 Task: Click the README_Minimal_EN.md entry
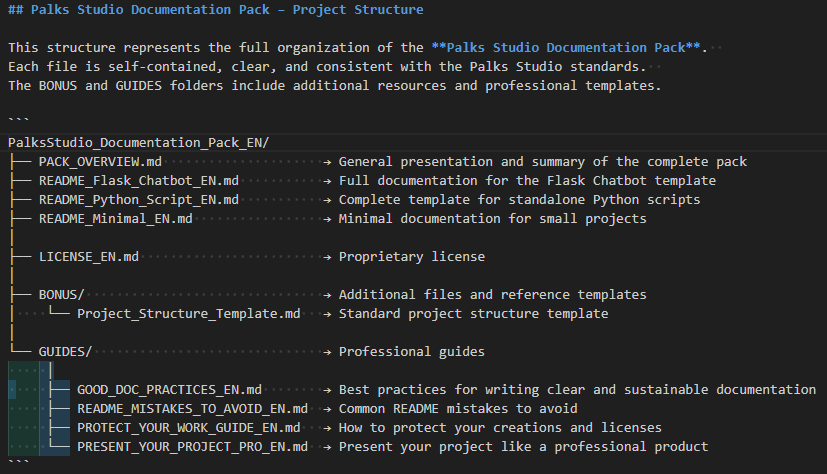tap(115, 219)
